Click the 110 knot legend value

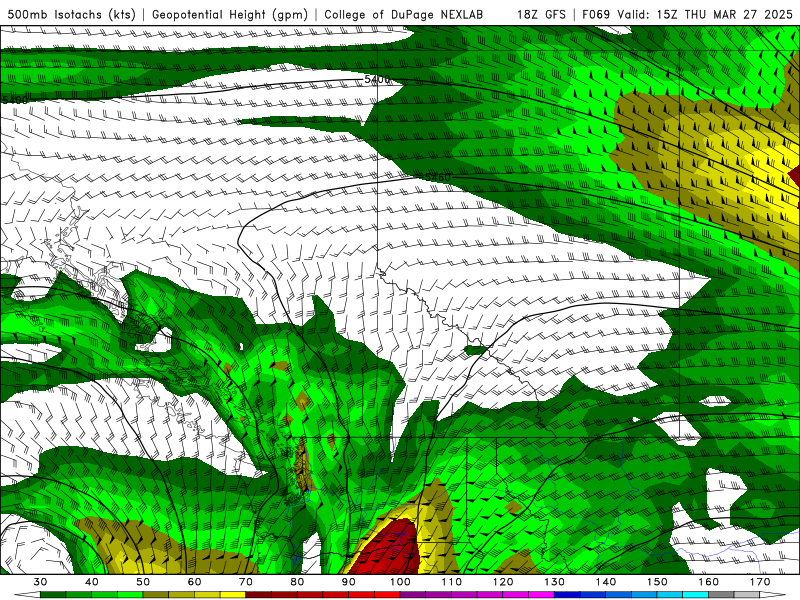coord(452,582)
